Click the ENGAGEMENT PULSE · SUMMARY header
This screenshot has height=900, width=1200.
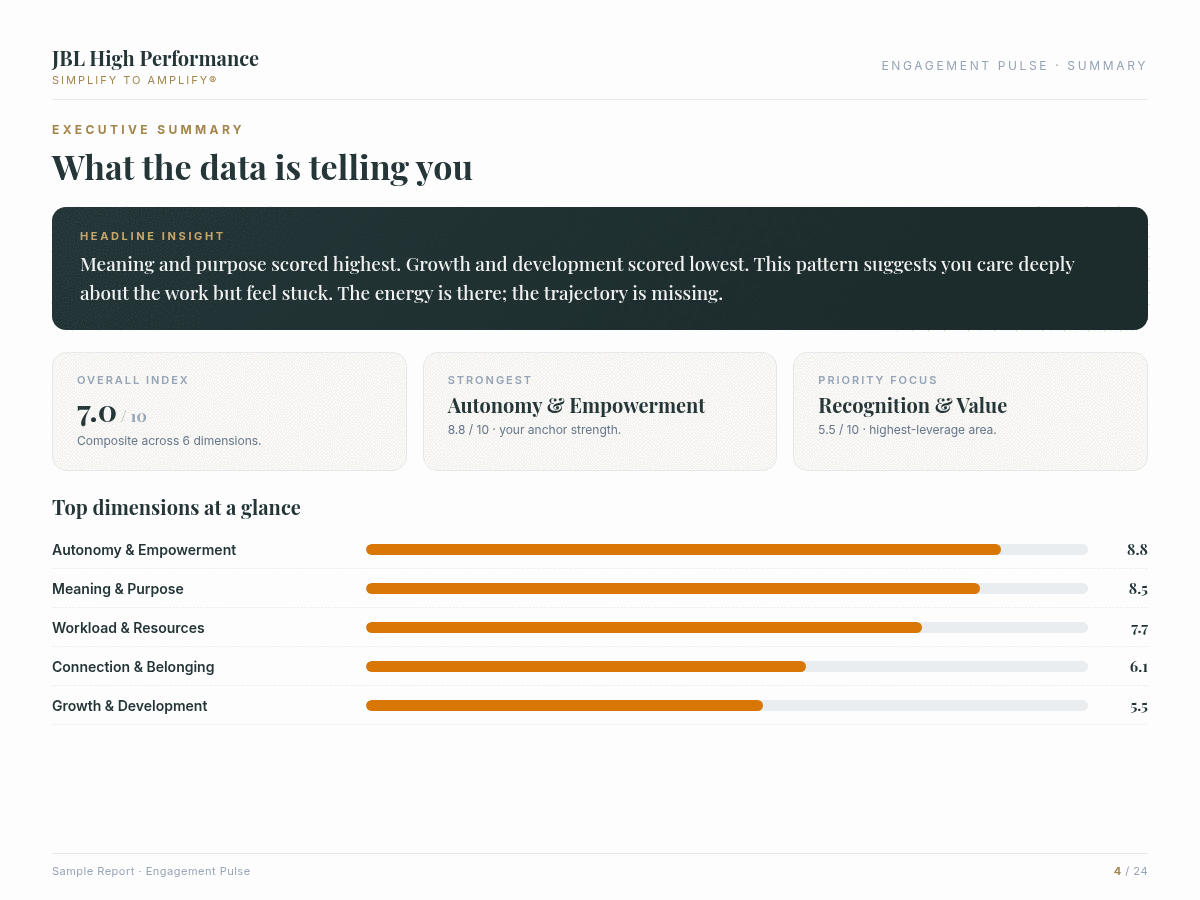pyautogui.click(x=1014, y=66)
